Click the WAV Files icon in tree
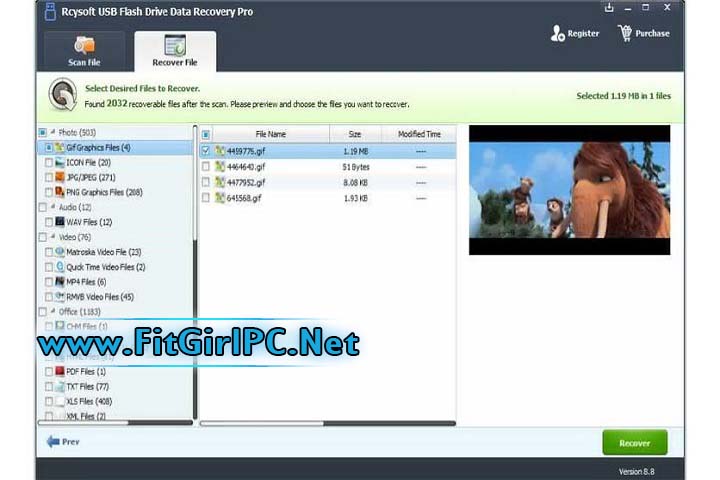Screen dimensions: 720x480 [x=60, y=222]
